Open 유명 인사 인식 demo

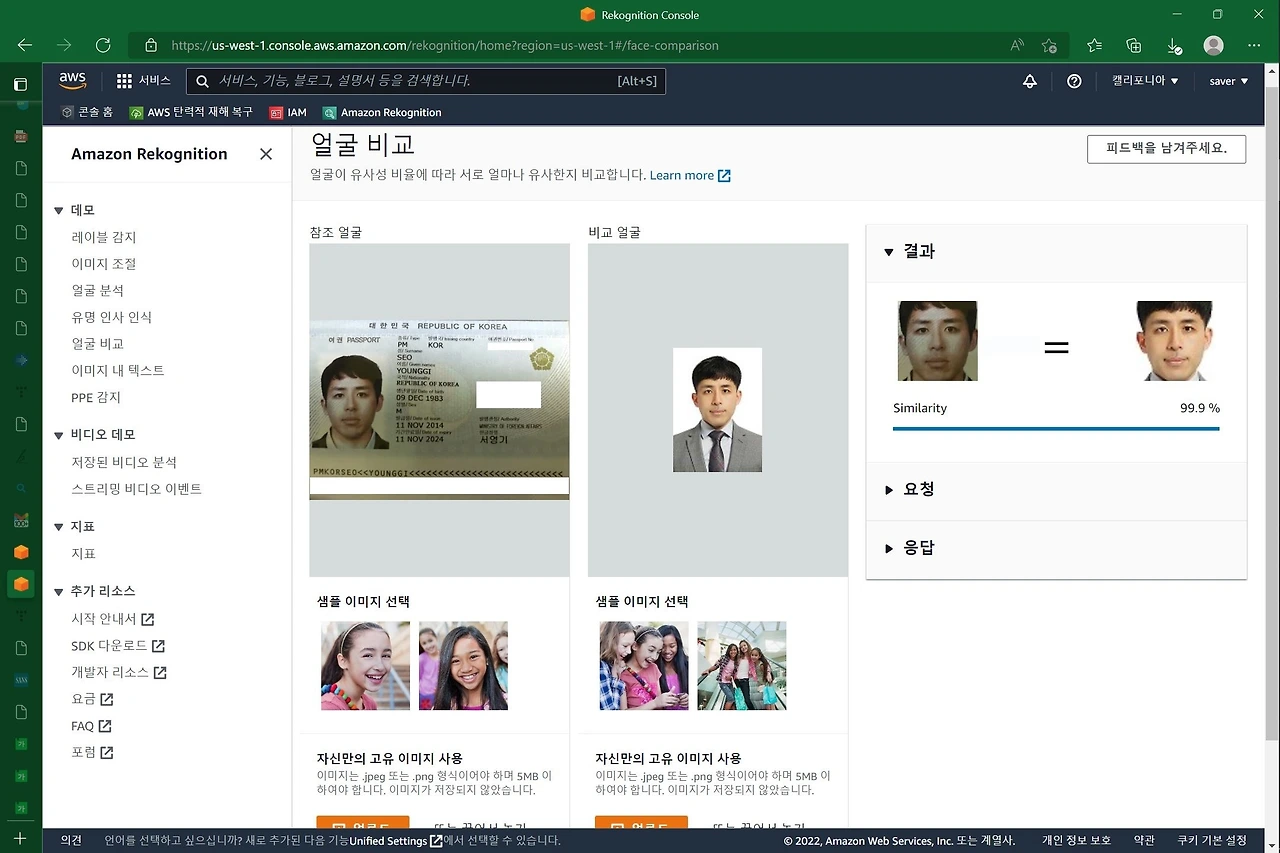click(x=112, y=317)
